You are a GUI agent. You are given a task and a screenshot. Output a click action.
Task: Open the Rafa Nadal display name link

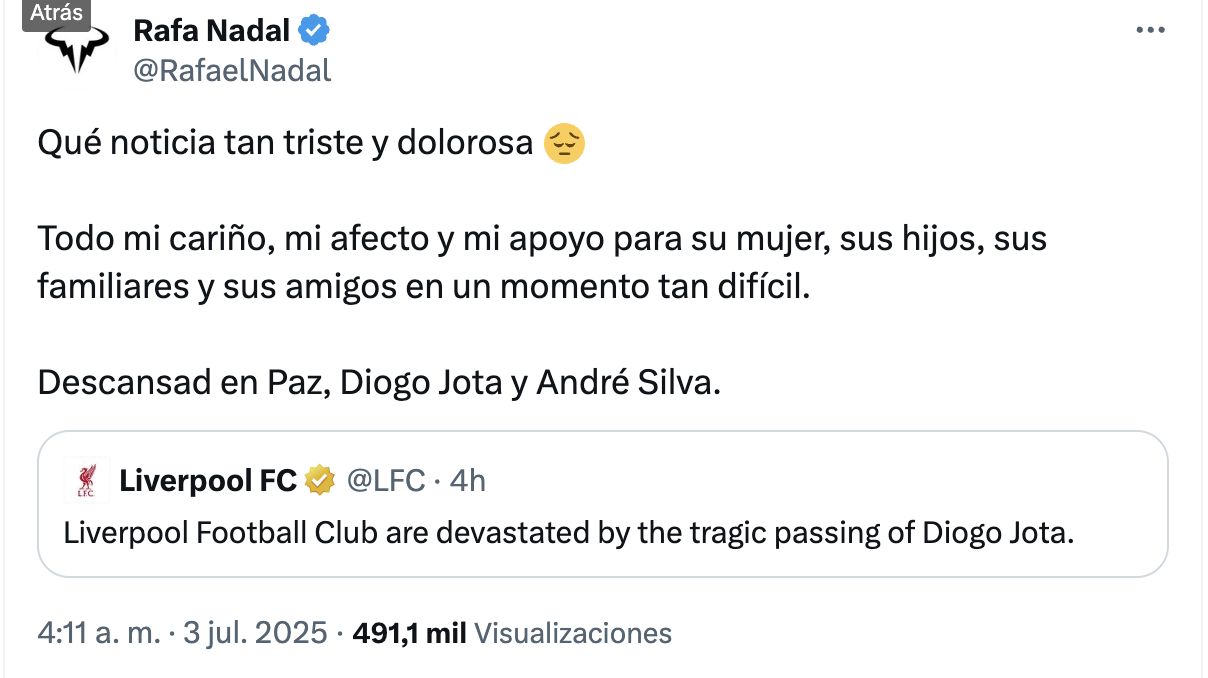pyautogui.click(x=211, y=31)
